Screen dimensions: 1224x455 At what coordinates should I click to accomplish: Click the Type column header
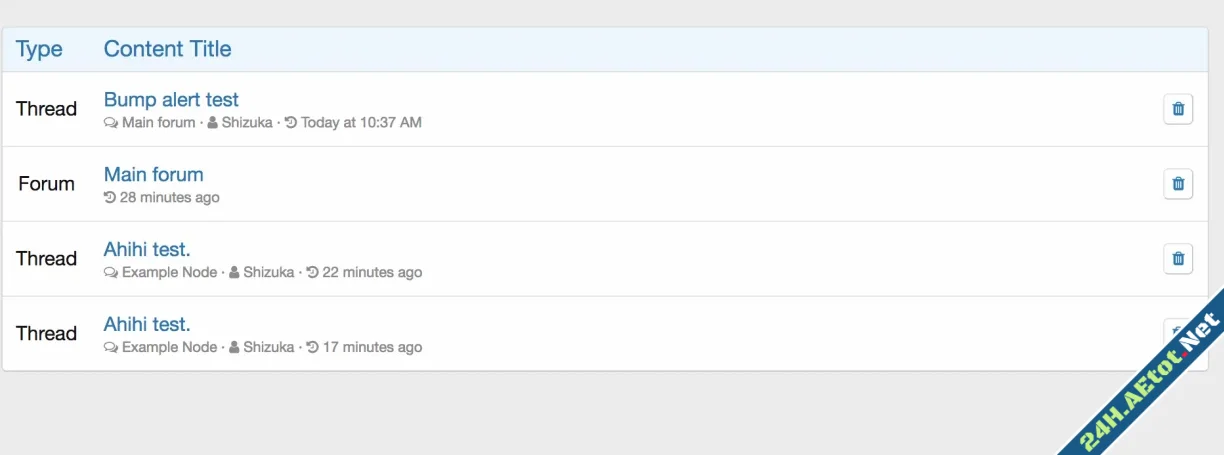39,49
